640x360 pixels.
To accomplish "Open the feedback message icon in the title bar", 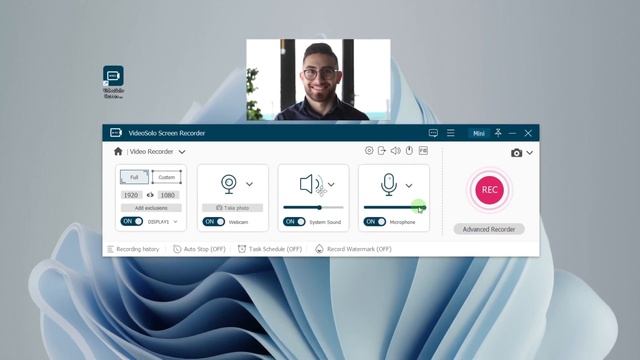I will (433, 133).
